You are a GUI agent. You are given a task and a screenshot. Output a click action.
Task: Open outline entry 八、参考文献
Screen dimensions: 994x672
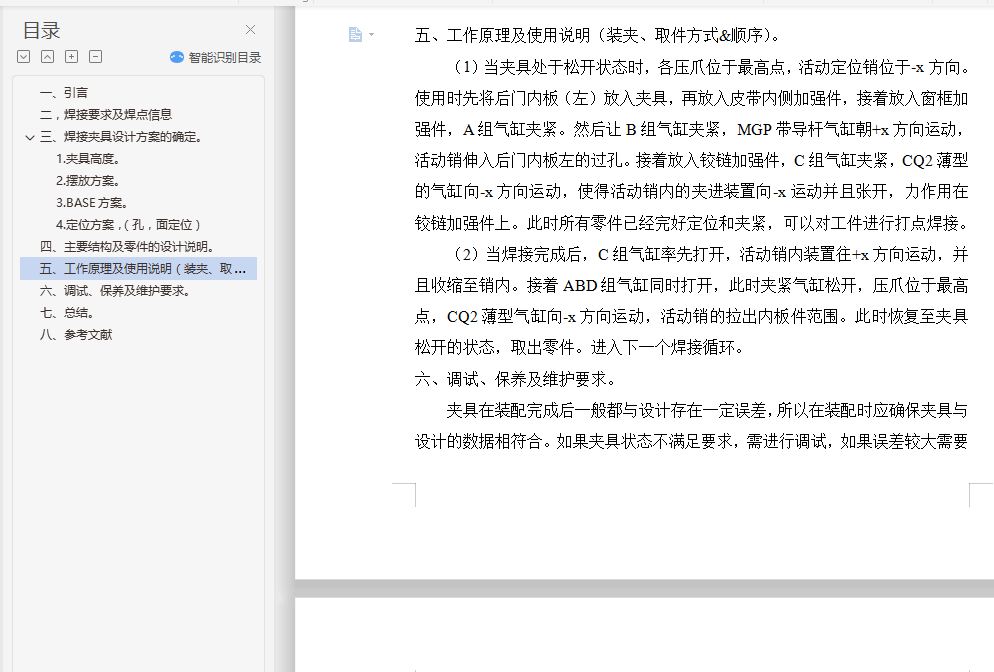tap(76, 335)
